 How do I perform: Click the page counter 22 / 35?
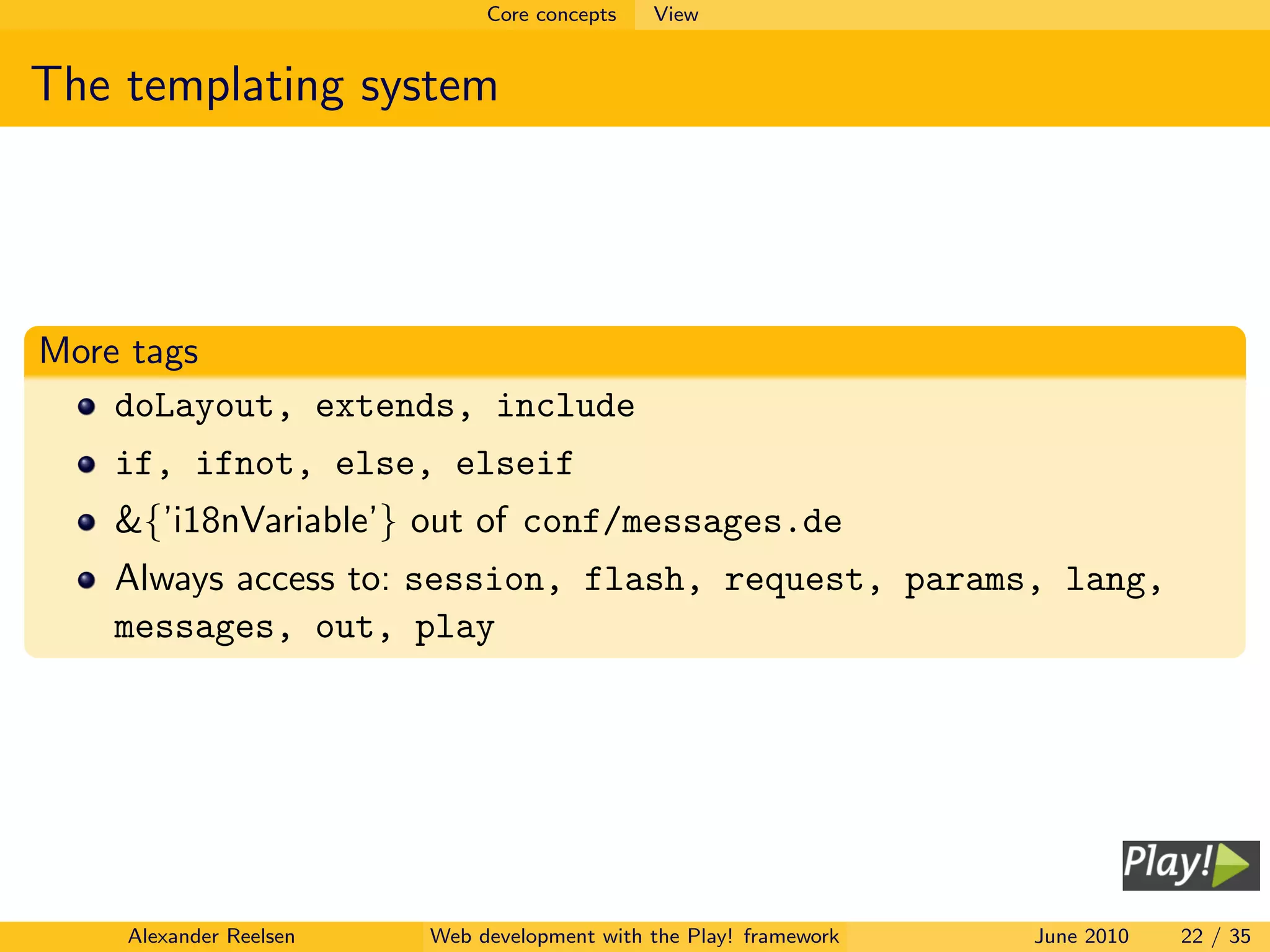click(1215, 936)
